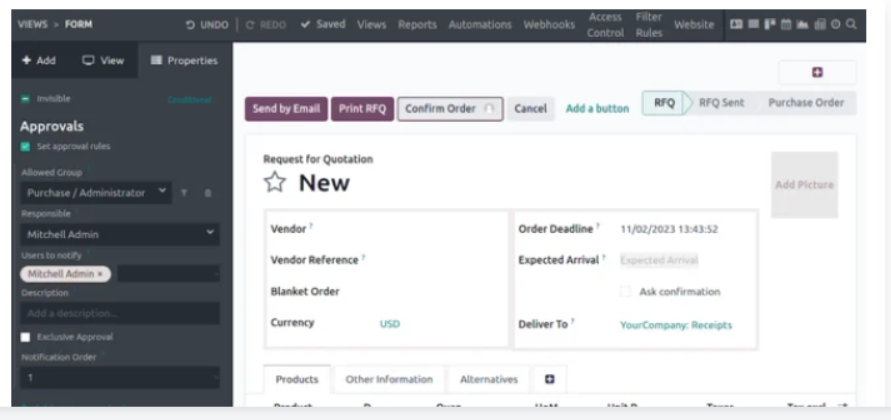Click Vendor Reference field label
This screenshot has width=891, height=420.
(314, 260)
